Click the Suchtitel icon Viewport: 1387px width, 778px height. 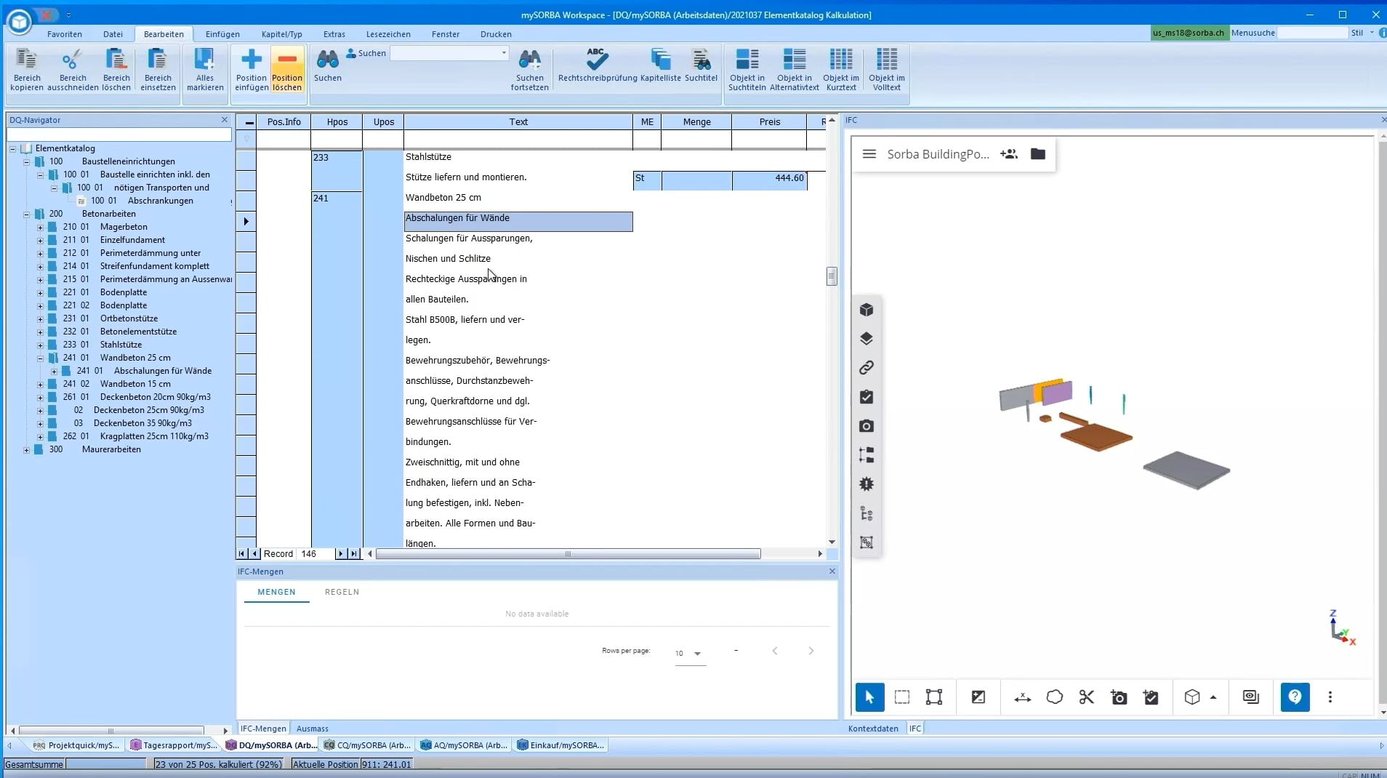click(701, 59)
